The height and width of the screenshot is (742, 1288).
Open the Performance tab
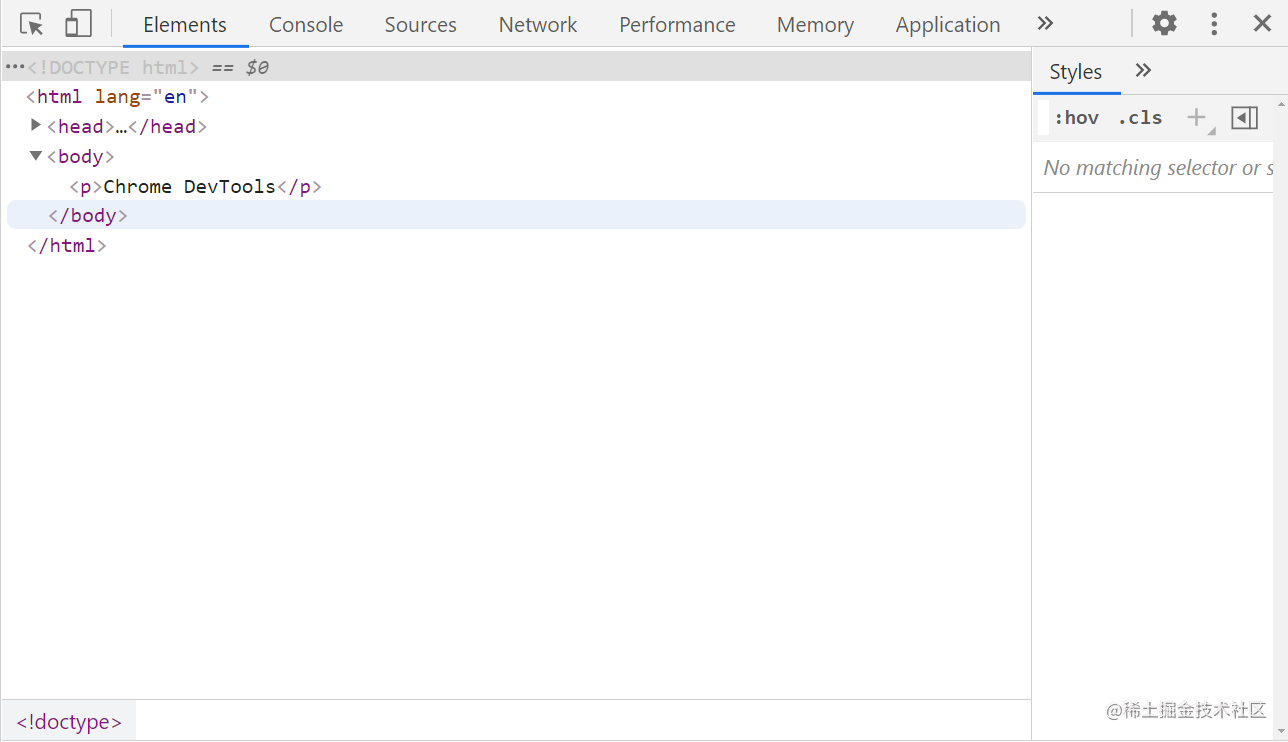(x=677, y=25)
